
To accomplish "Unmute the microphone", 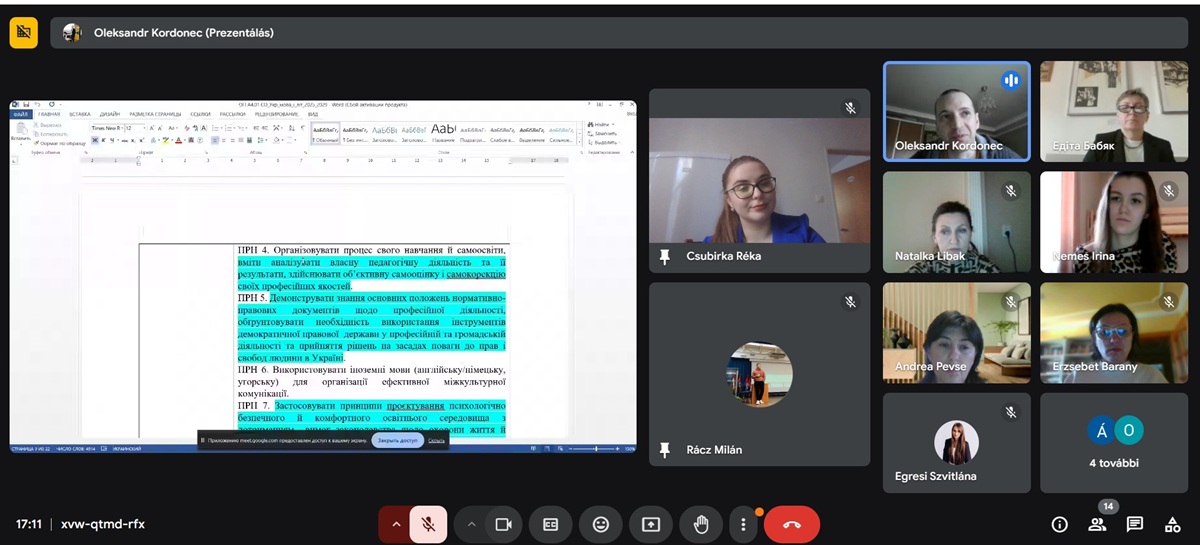I will coord(428,524).
